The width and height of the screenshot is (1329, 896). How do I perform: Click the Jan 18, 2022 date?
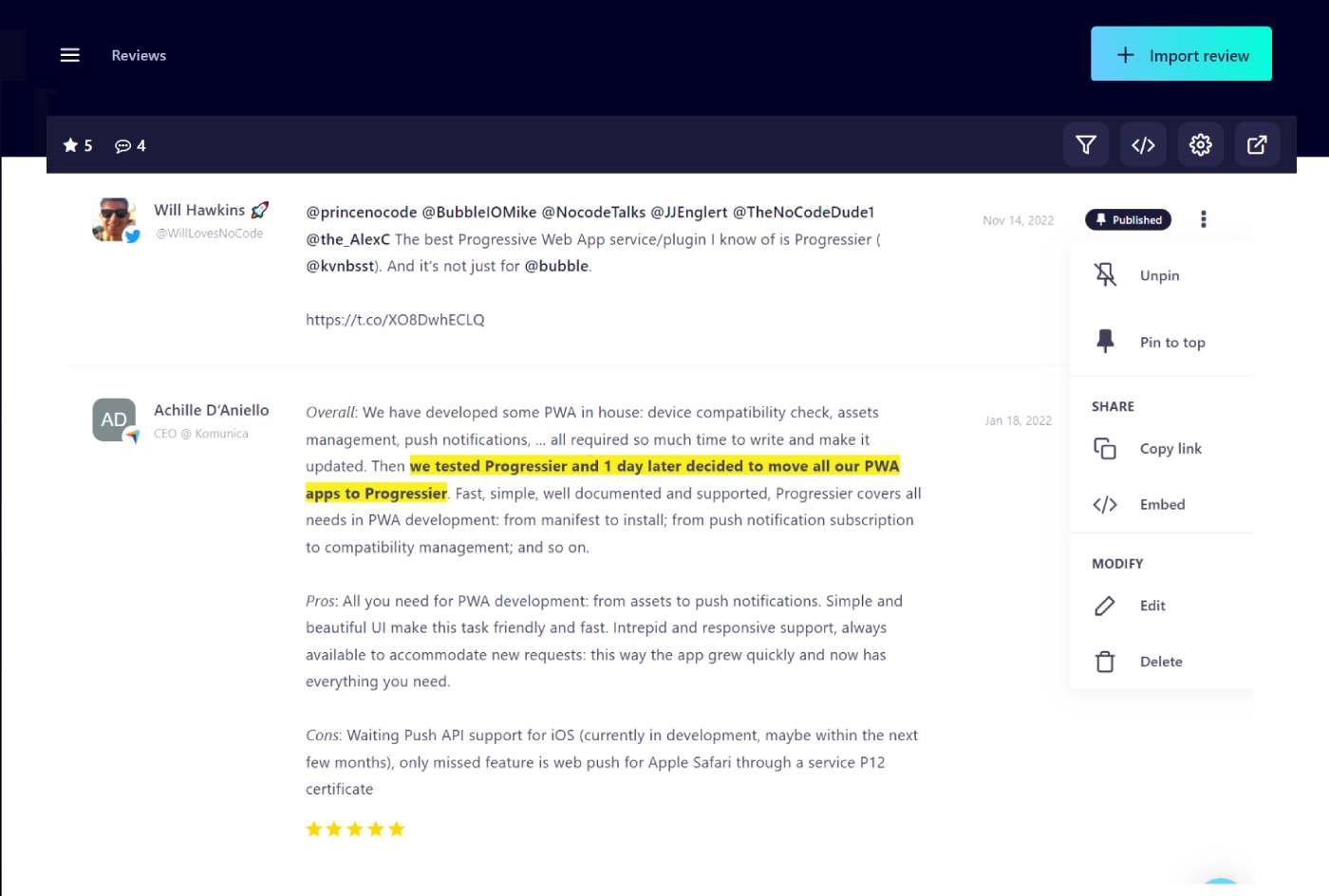(1018, 420)
